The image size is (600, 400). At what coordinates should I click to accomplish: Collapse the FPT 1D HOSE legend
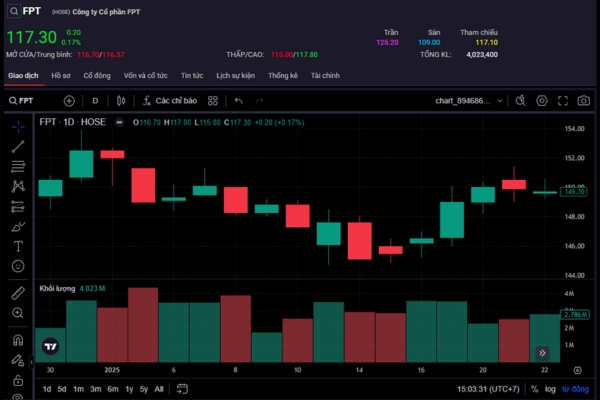point(119,122)
